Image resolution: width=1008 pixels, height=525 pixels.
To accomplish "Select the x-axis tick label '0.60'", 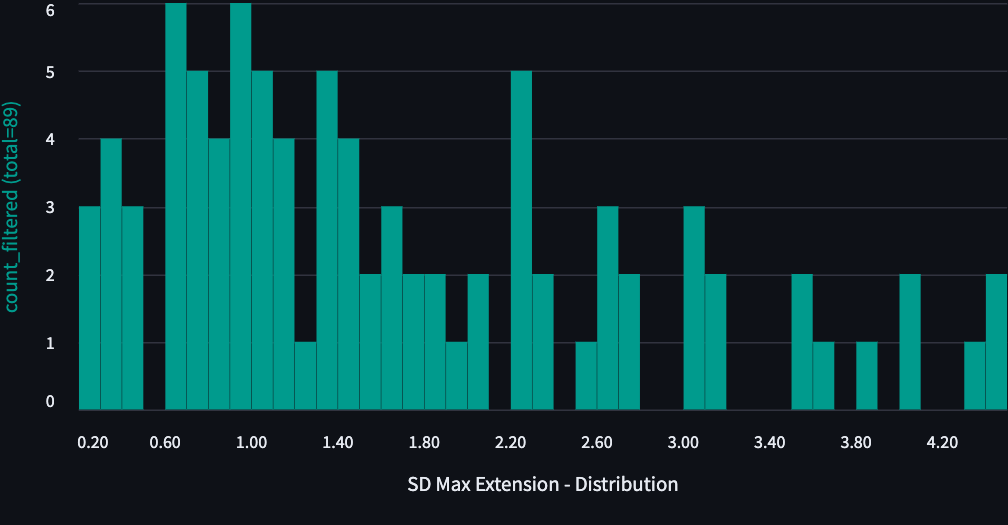I will pos(165,442).
